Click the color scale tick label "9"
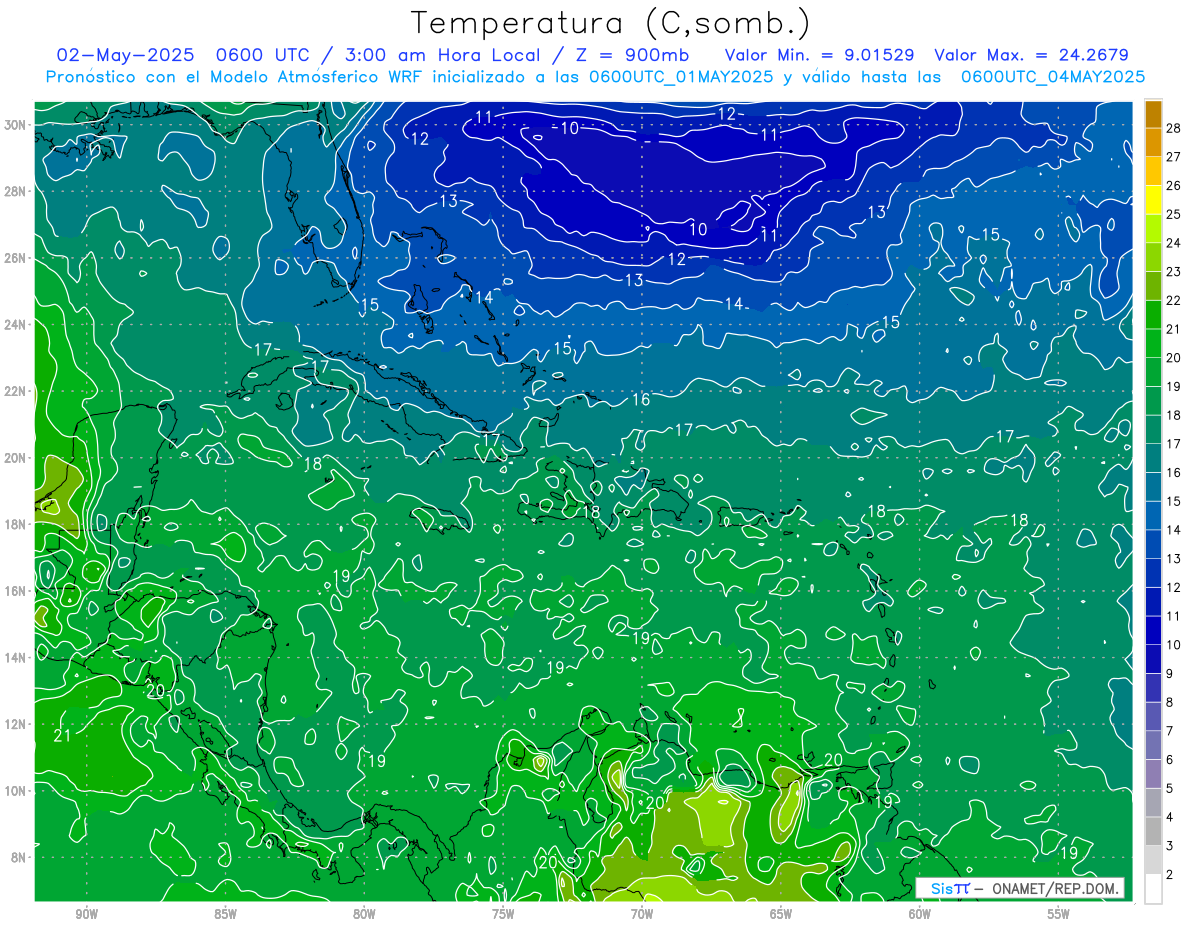This screenshot has height=927, width=1200. 1170,674
